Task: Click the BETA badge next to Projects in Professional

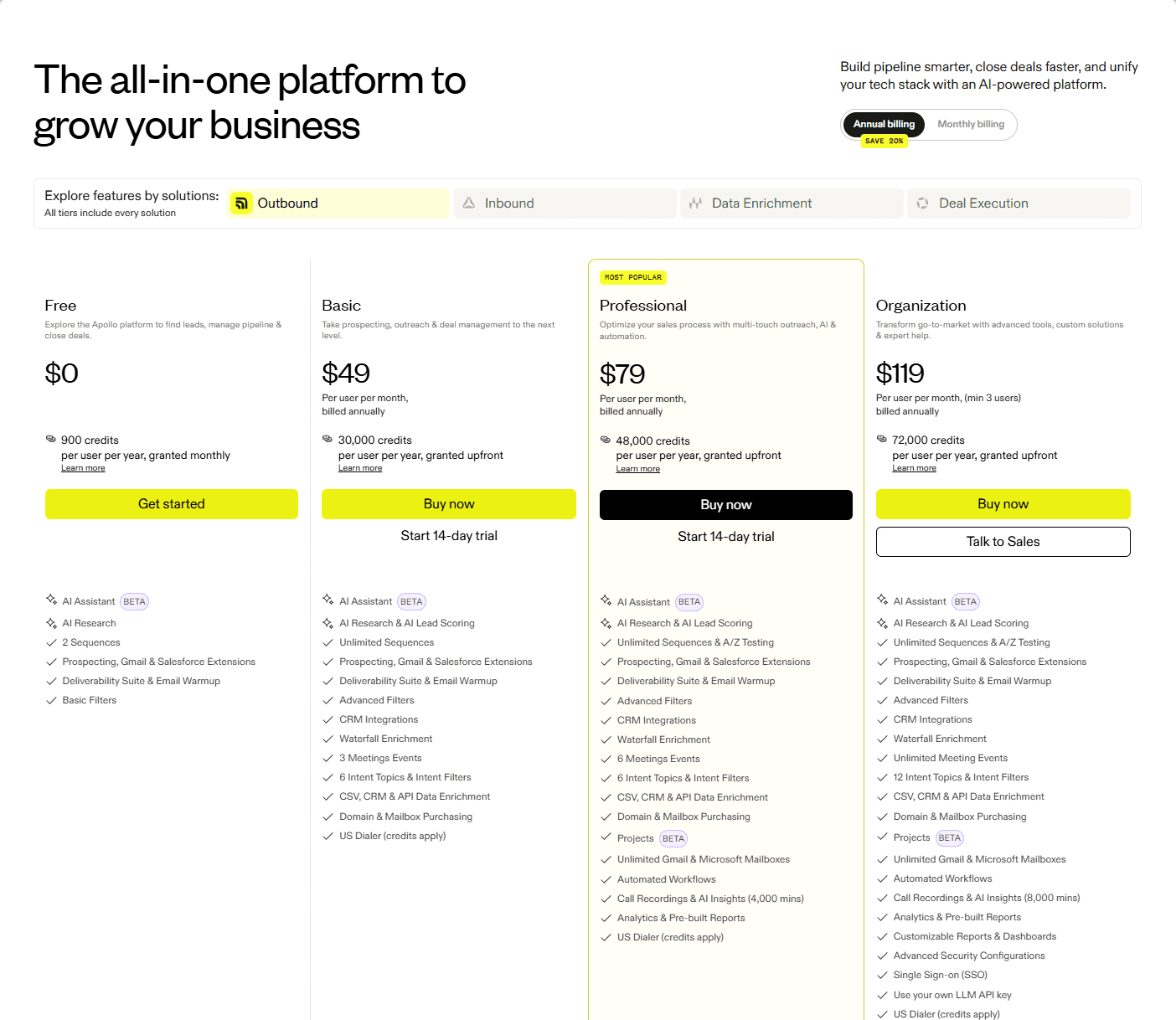Action: pos(673,837)
